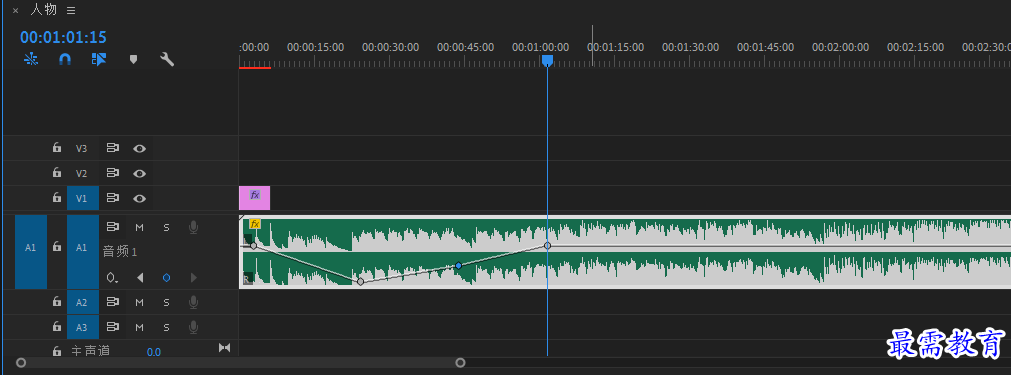Screen dimensions: 1011x375
Task: Toggle the lock on track A1
Action: [x=57, y=247]
